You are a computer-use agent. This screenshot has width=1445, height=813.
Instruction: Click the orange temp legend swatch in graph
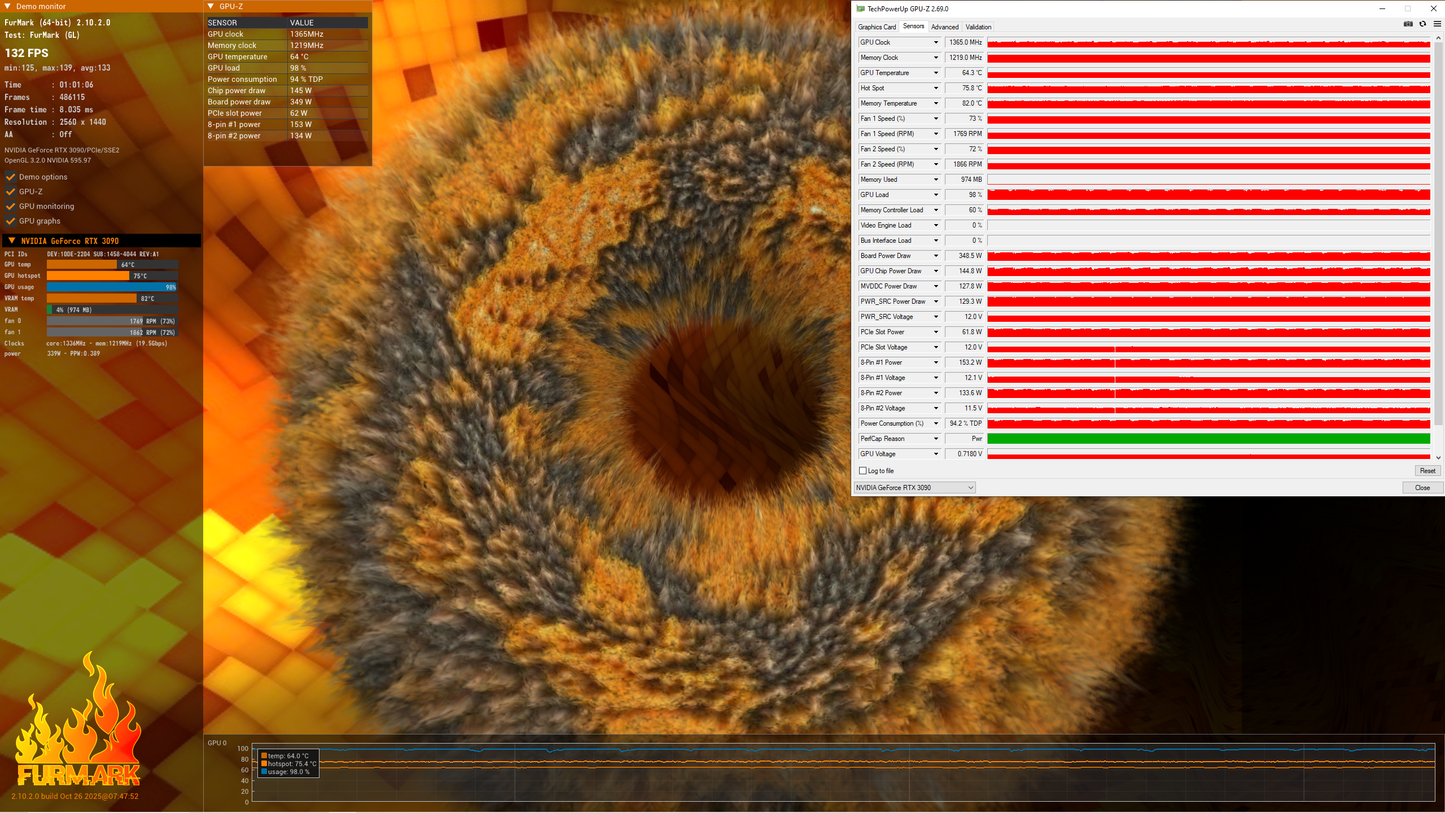[x=264, y=756]
